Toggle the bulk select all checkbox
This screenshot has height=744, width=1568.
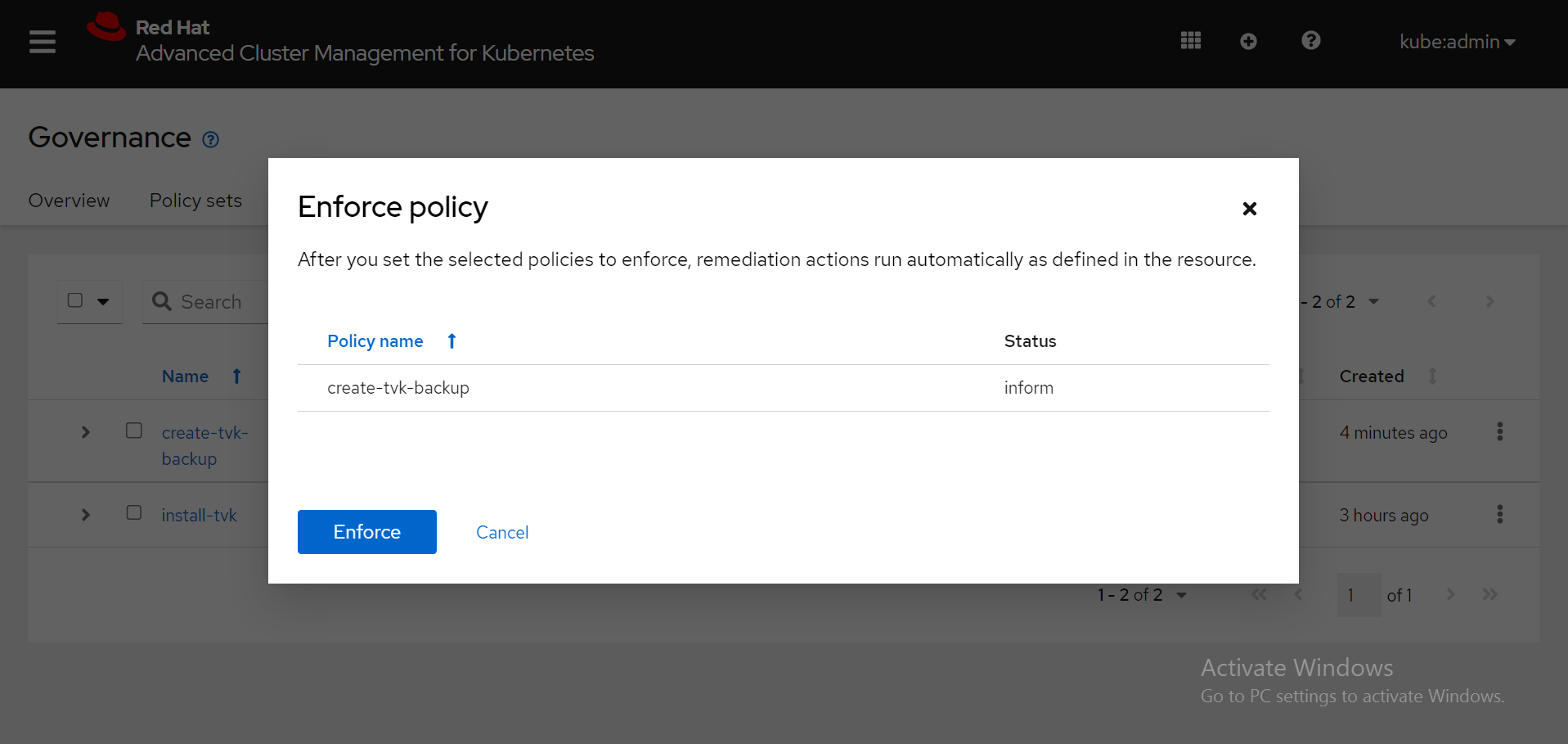point(75,300)
